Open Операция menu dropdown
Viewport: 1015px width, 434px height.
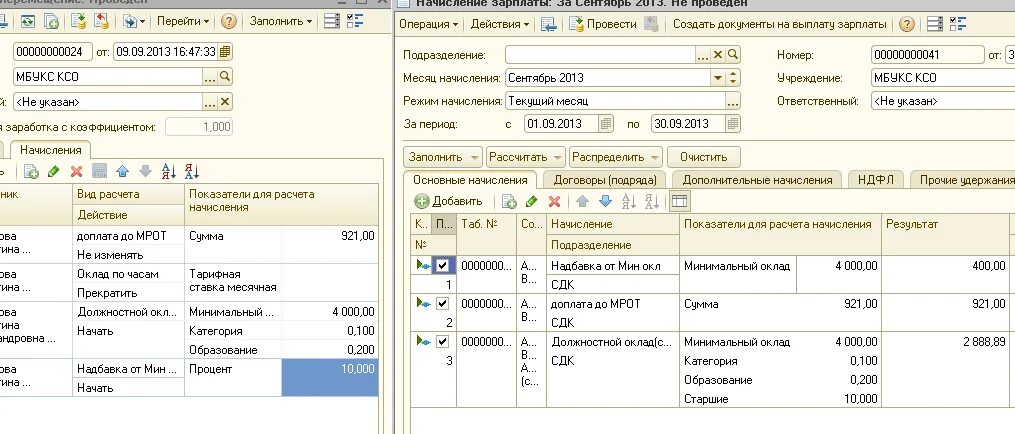tap(429, 25)
